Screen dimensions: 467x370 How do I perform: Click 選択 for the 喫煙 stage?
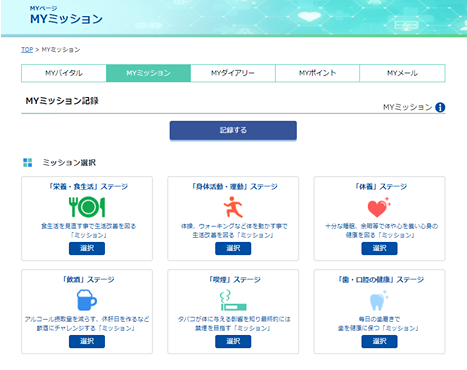pyautogui.click(x=233, y=341)
